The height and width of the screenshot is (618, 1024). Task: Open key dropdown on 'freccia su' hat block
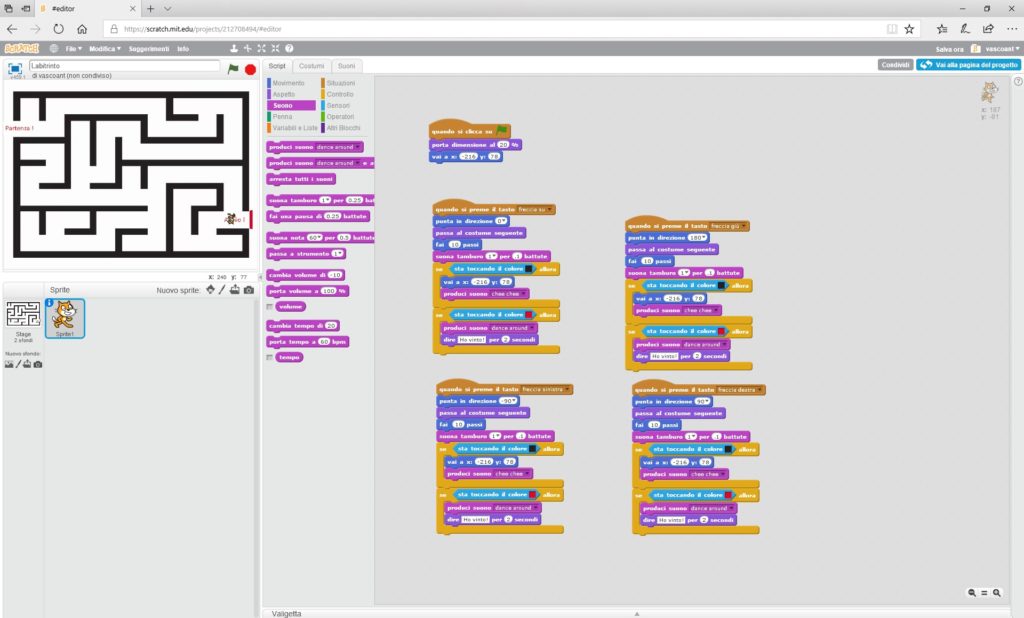[550, 210]
